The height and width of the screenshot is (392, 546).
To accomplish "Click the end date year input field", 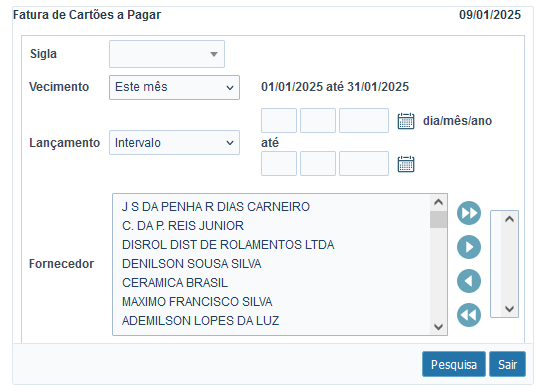I will (x=364, y=163).
